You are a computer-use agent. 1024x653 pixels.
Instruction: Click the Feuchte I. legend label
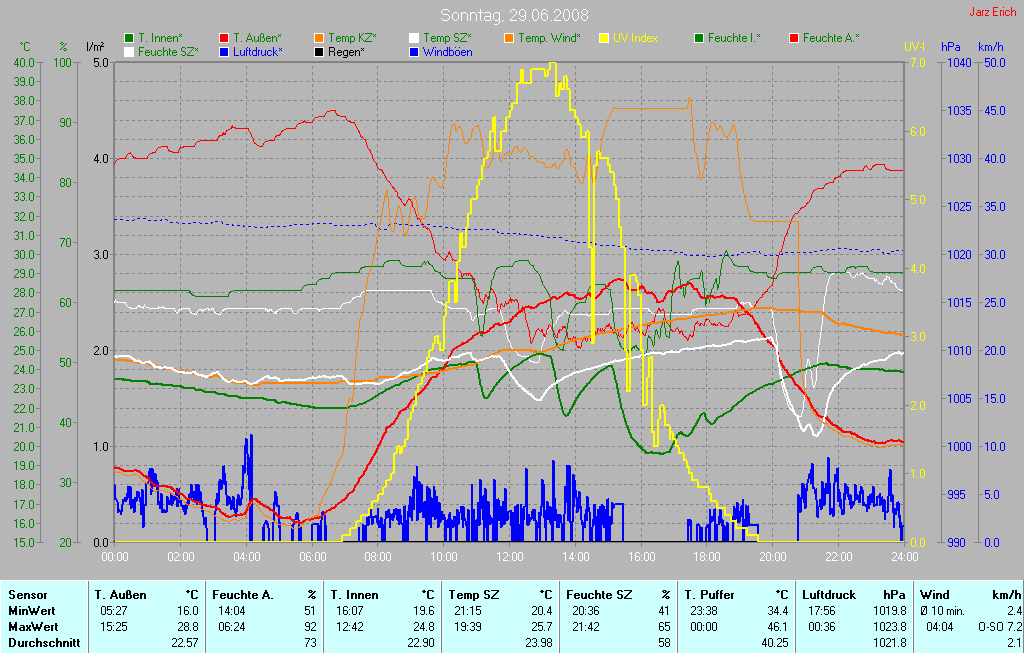tap(734, 38)
